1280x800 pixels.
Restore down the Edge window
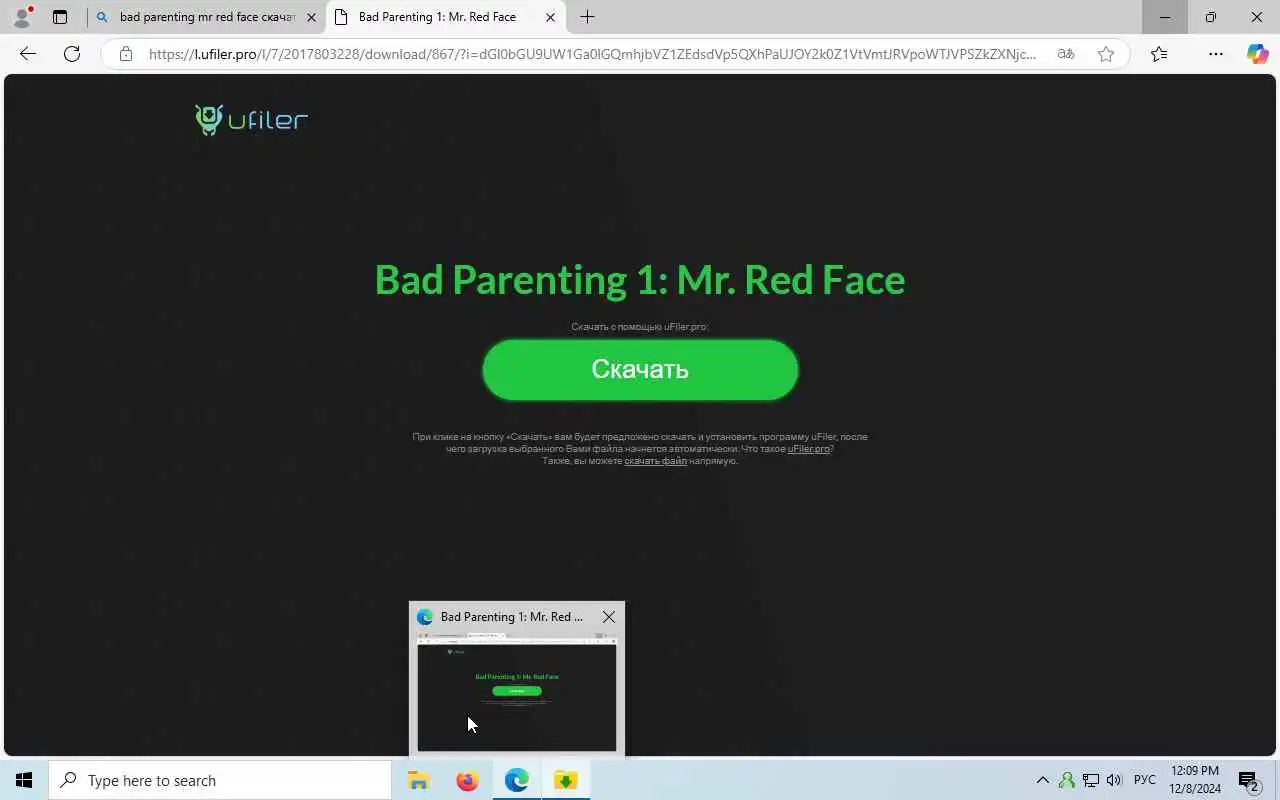pyautogui.click(x=1211, y=17)
